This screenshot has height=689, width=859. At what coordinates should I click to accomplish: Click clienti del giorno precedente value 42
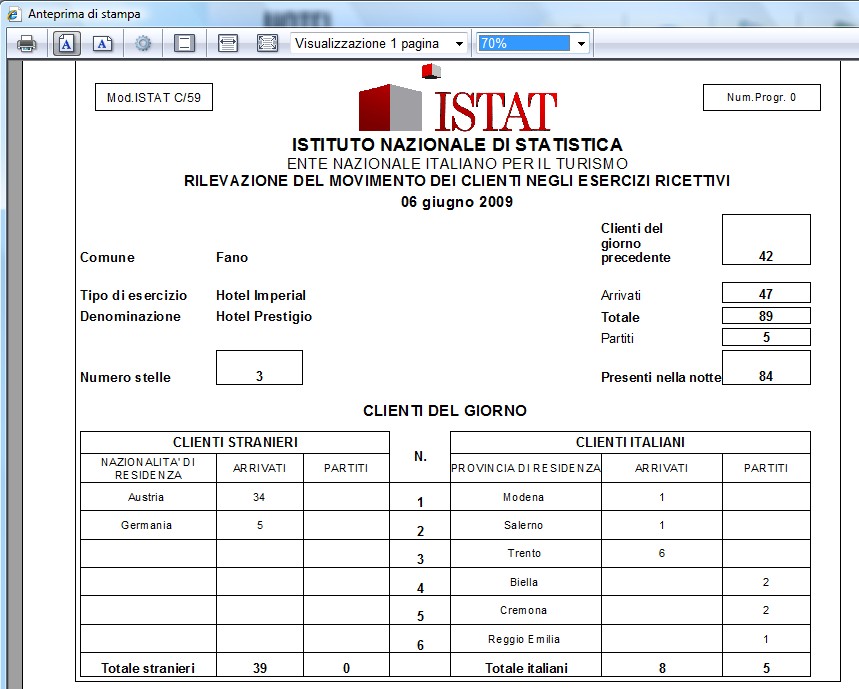pyautogui.click(x=766, y=256)
